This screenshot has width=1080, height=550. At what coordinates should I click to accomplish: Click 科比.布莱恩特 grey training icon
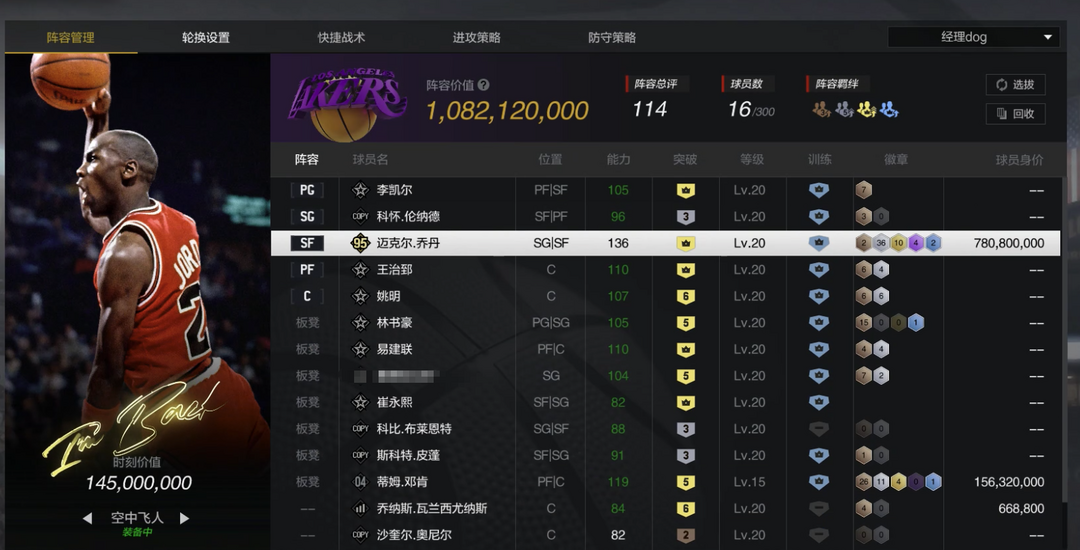(x=818, y=429)
